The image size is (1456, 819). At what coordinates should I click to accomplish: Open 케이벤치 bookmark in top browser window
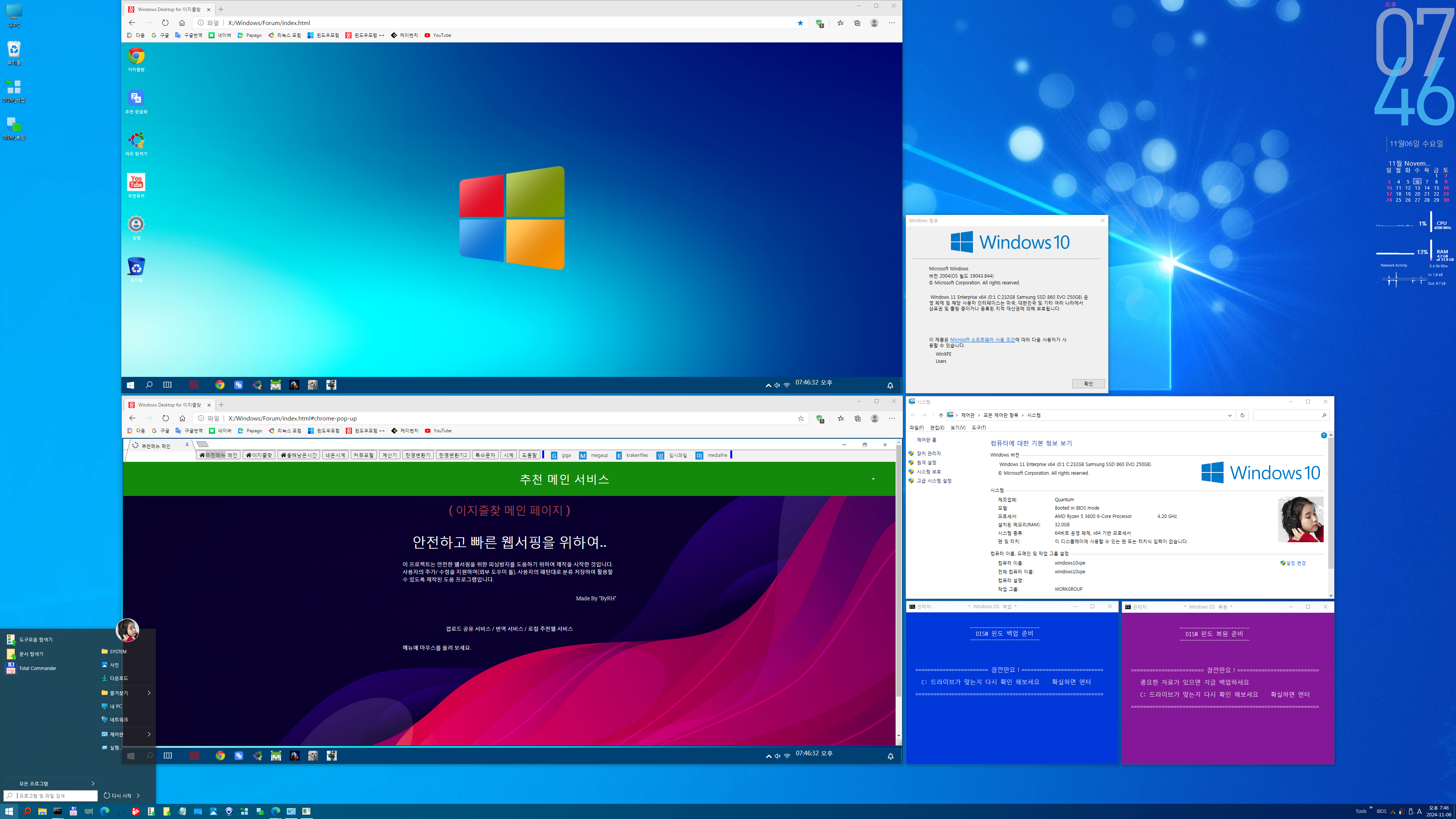404,35
